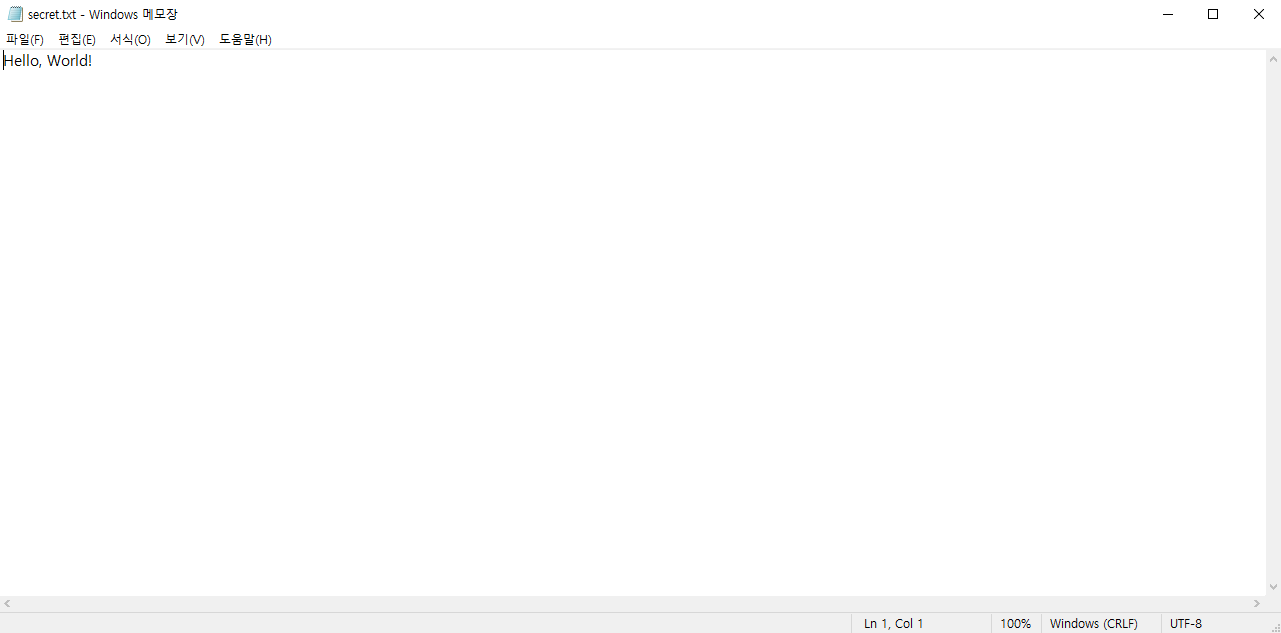
Task: Click the horizontal scrollbar track
Action: [632, 604]
